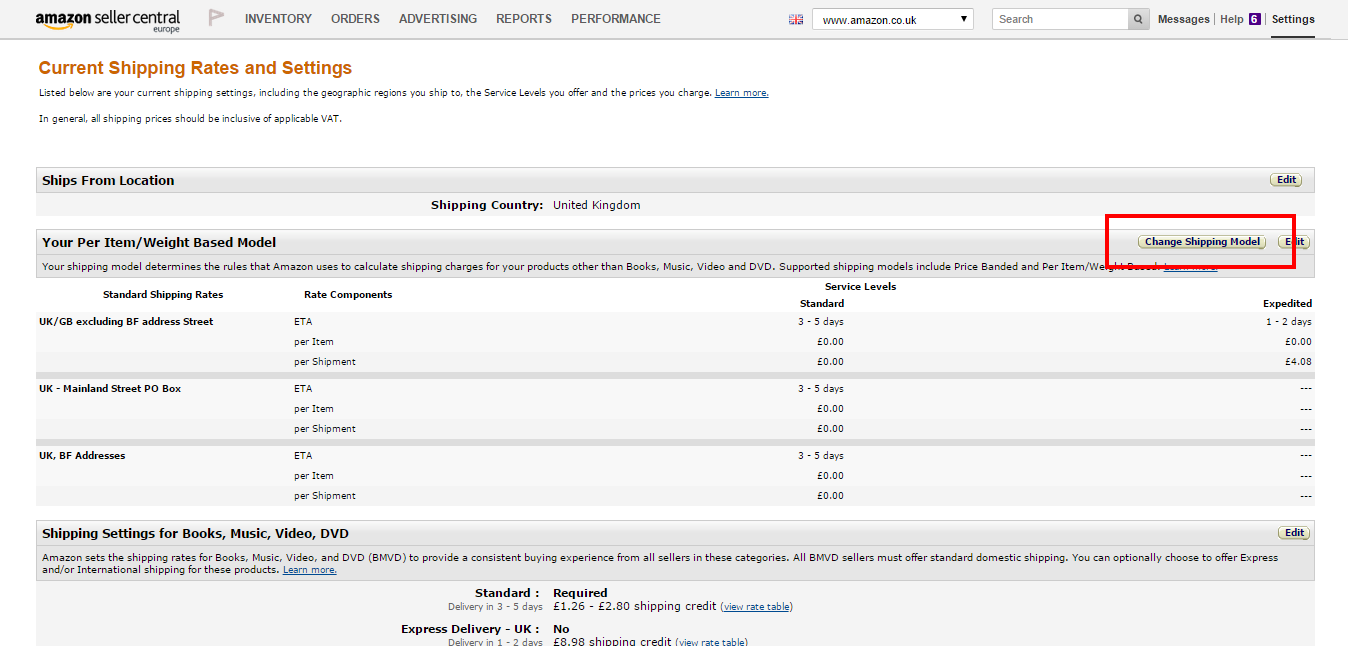The width and height of the screenshot is (1348, 646).
Task: Click Learn more link in BMVD description
Action: pos(310,570)
